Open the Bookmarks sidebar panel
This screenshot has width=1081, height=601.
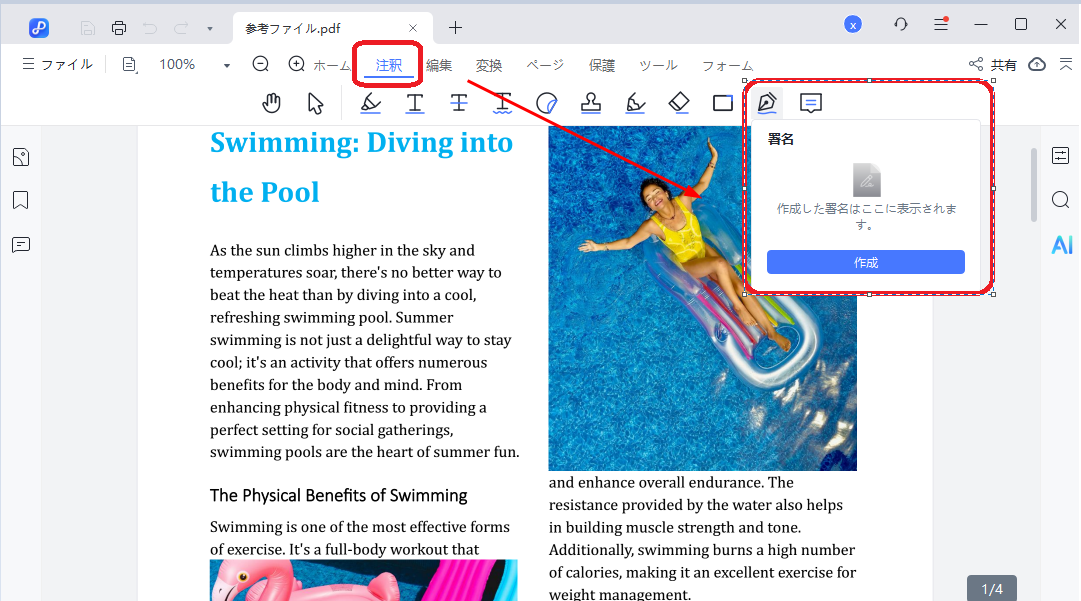(21, 201)
